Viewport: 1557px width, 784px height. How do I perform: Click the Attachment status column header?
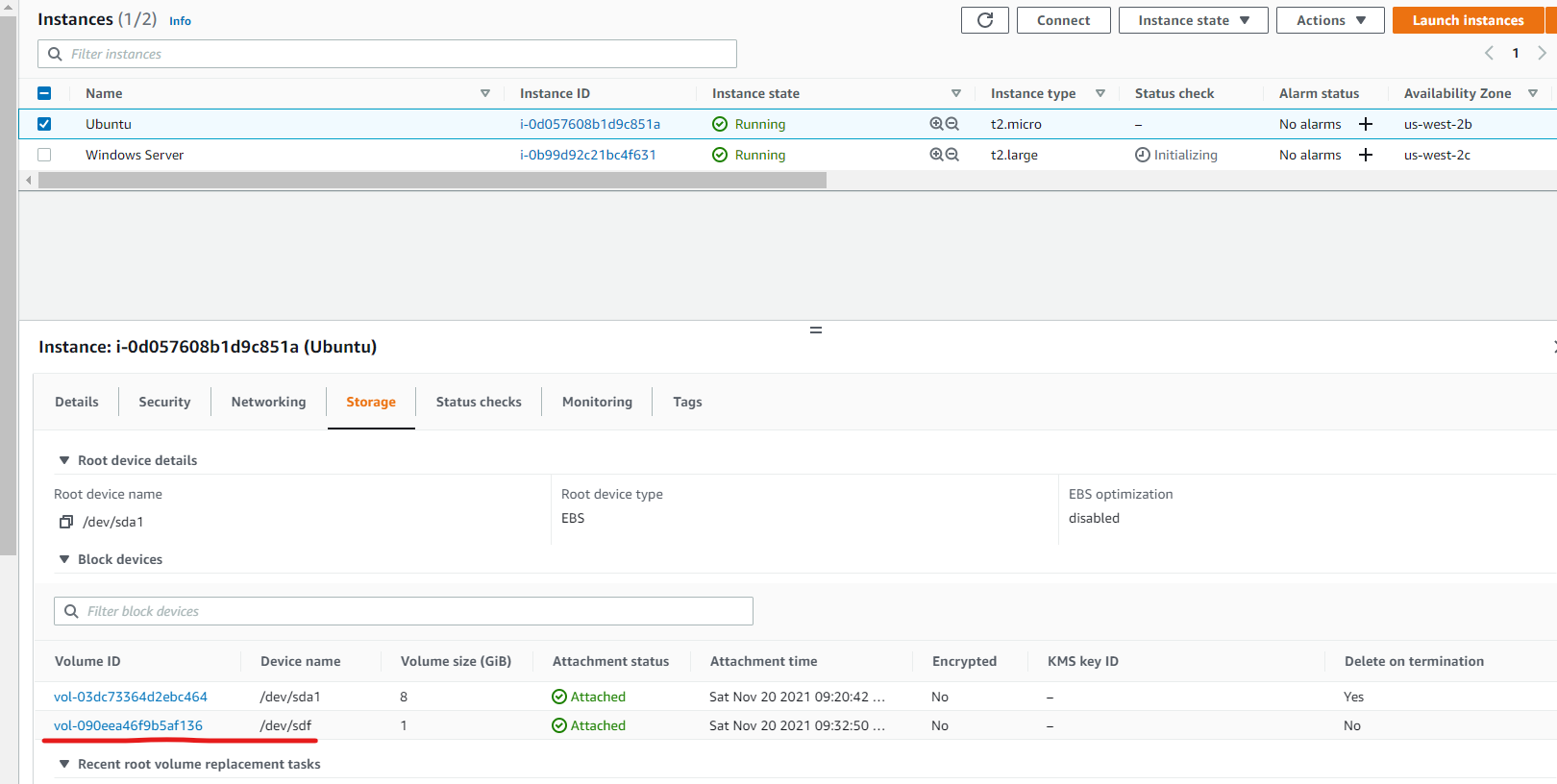click(610, 661)
